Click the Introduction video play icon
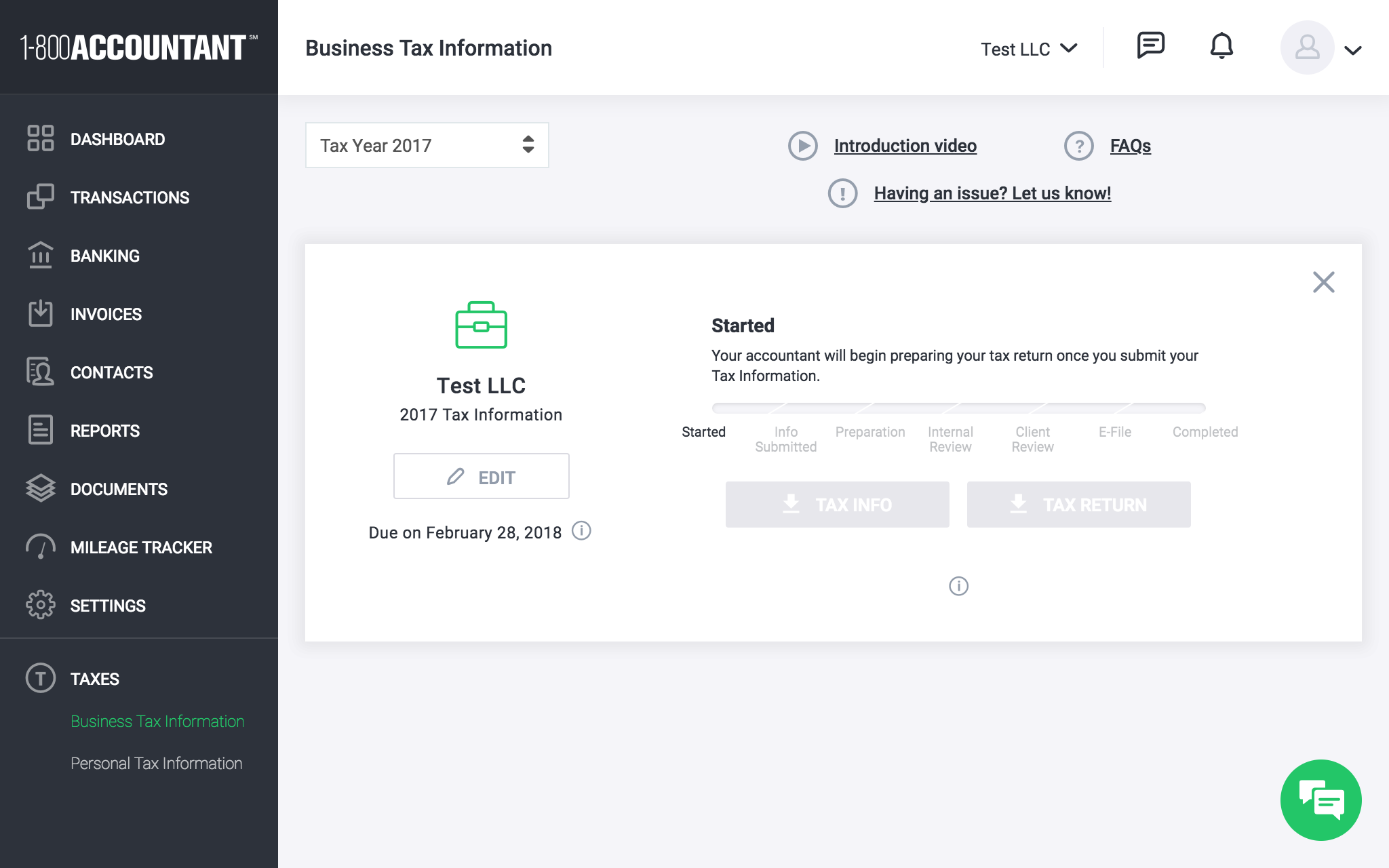This screenshot has width=1389, height=868. [x=803, y=146]
